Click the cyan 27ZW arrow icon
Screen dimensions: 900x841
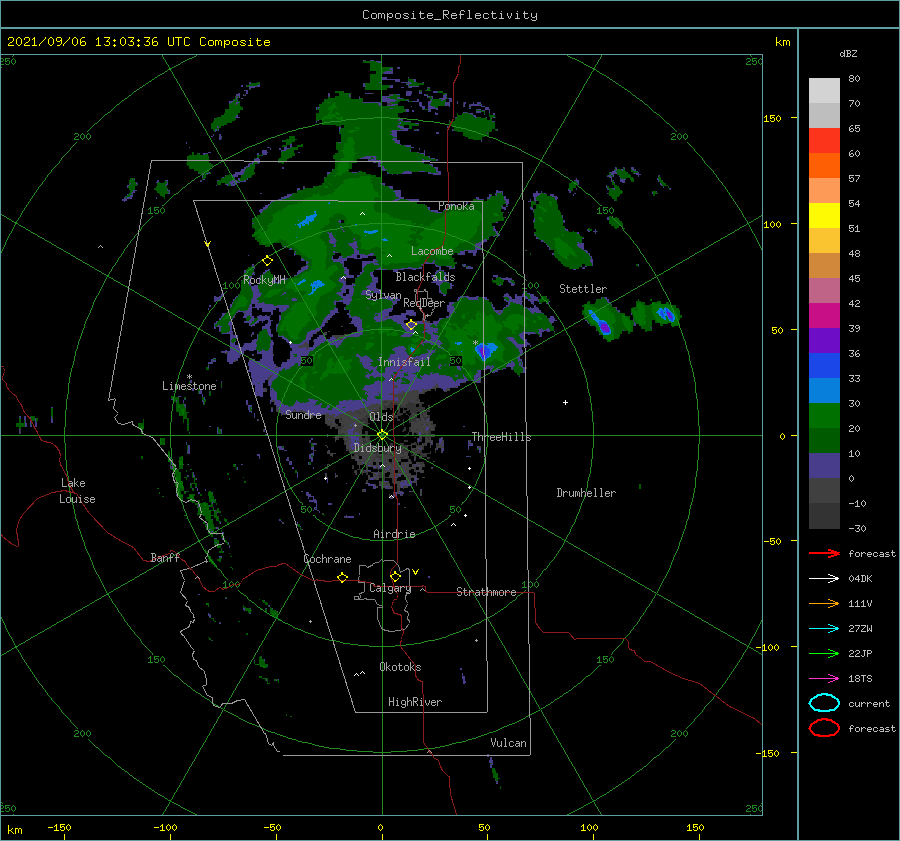pos(824,629)
